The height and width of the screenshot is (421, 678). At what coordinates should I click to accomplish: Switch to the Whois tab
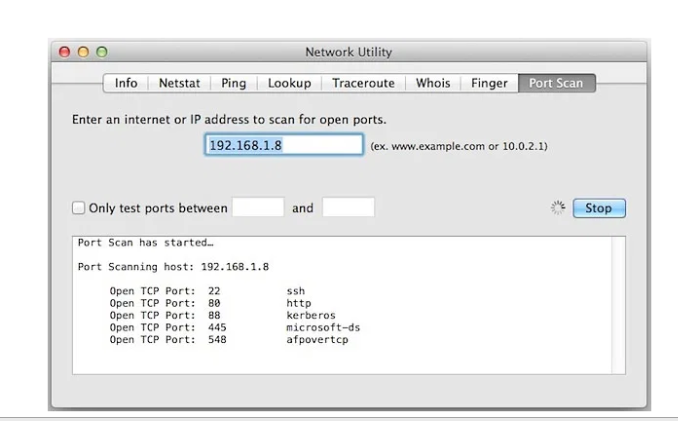(x=433, y=83)
